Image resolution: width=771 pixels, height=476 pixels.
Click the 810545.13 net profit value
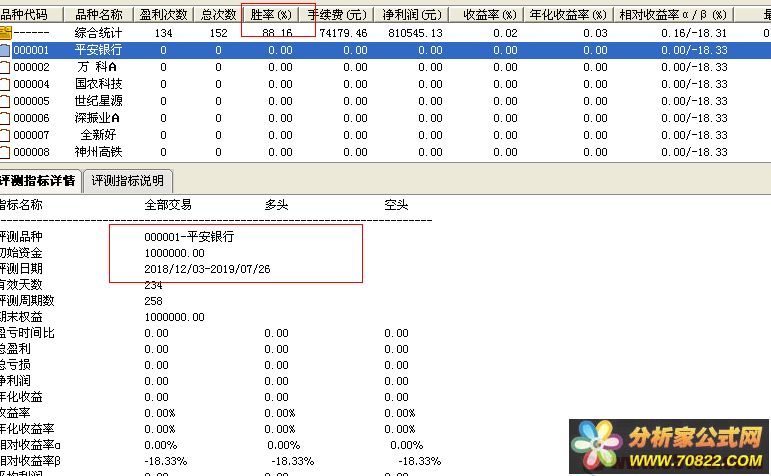tap(415, 33)
